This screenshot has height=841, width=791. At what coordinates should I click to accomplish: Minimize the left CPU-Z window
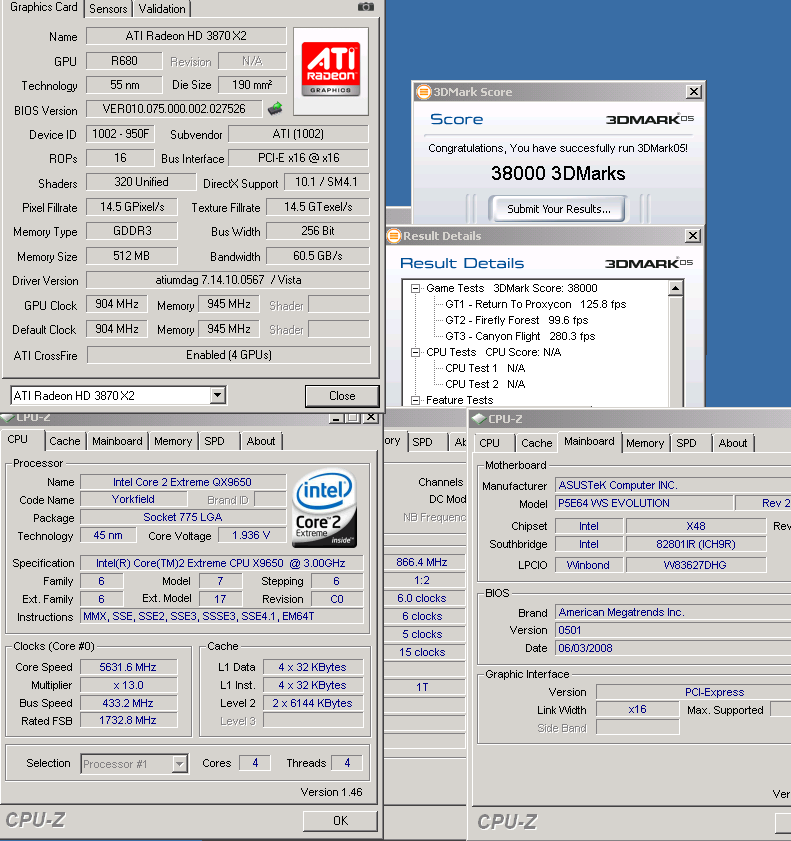tap(336, 417)
